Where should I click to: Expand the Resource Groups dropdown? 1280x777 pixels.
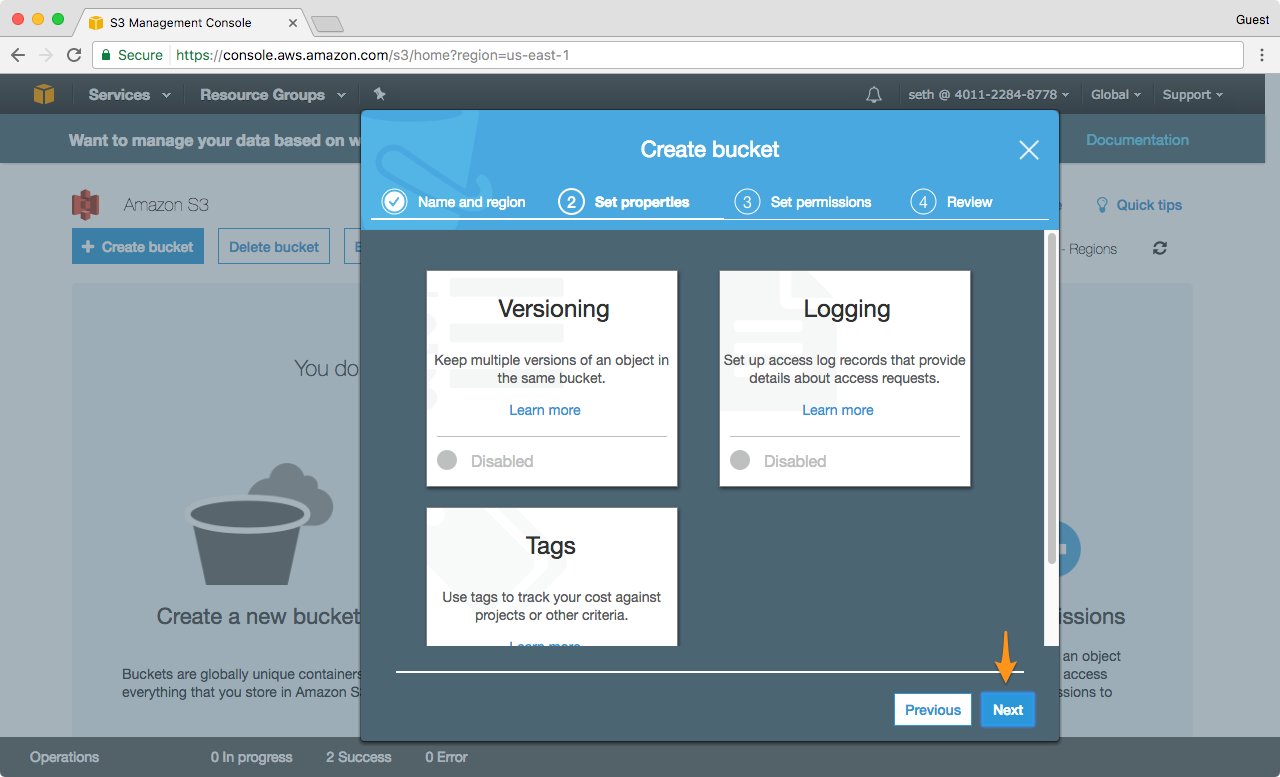click(272, 95)
